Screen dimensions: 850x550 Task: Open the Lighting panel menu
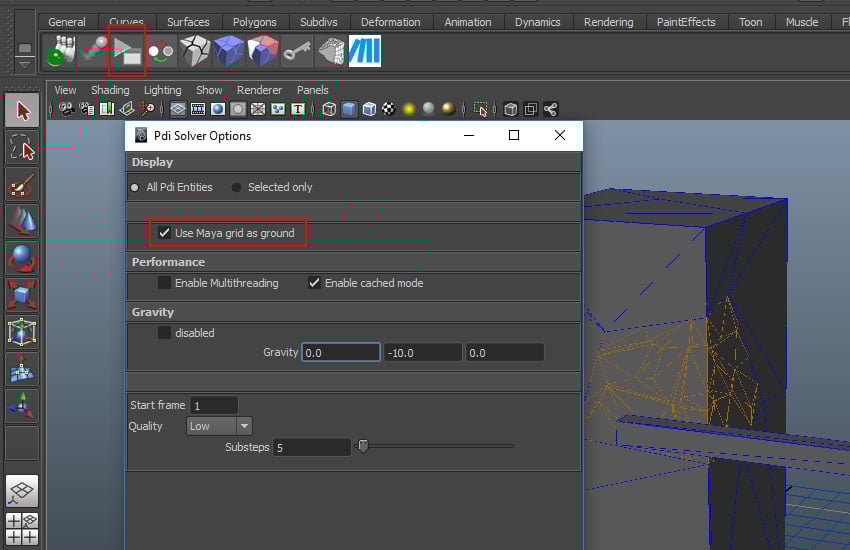coord(162,90)
